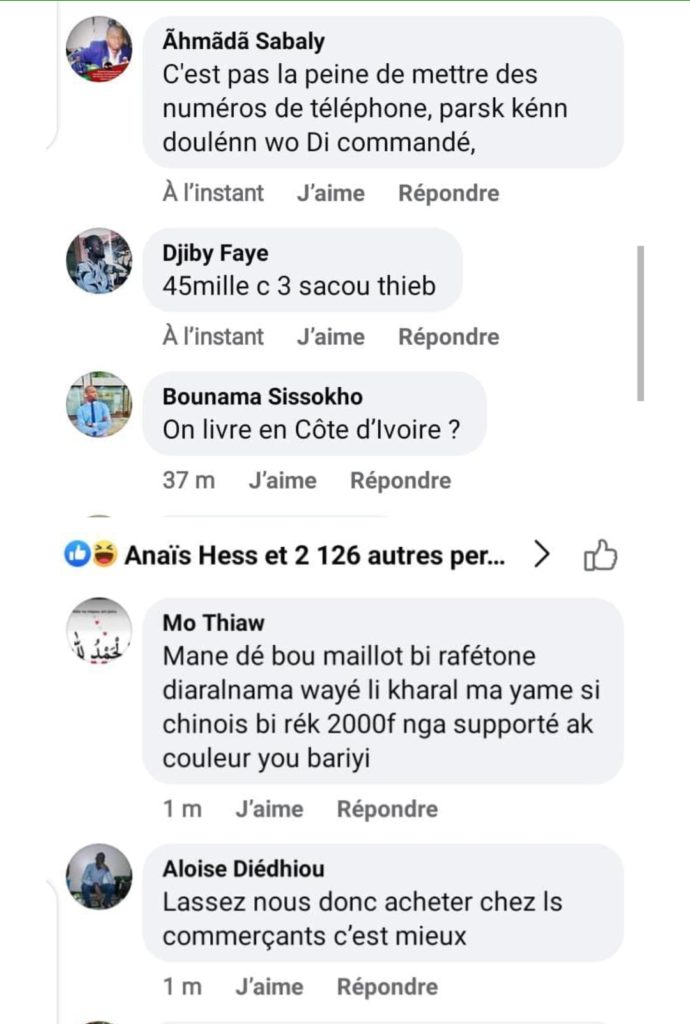Open Bounama Sissokho's profile avatar
Image resolution: width=690 pixels, height=1024 pixels.
99,405
